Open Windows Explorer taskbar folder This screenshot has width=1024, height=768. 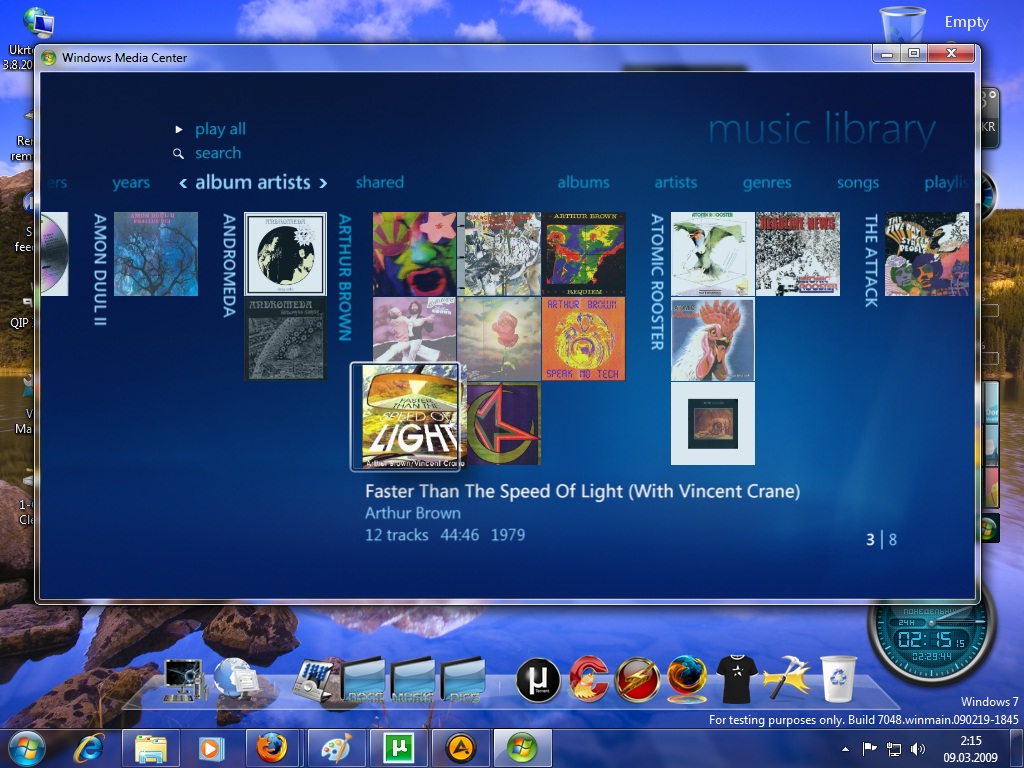(x=150, y=748)
